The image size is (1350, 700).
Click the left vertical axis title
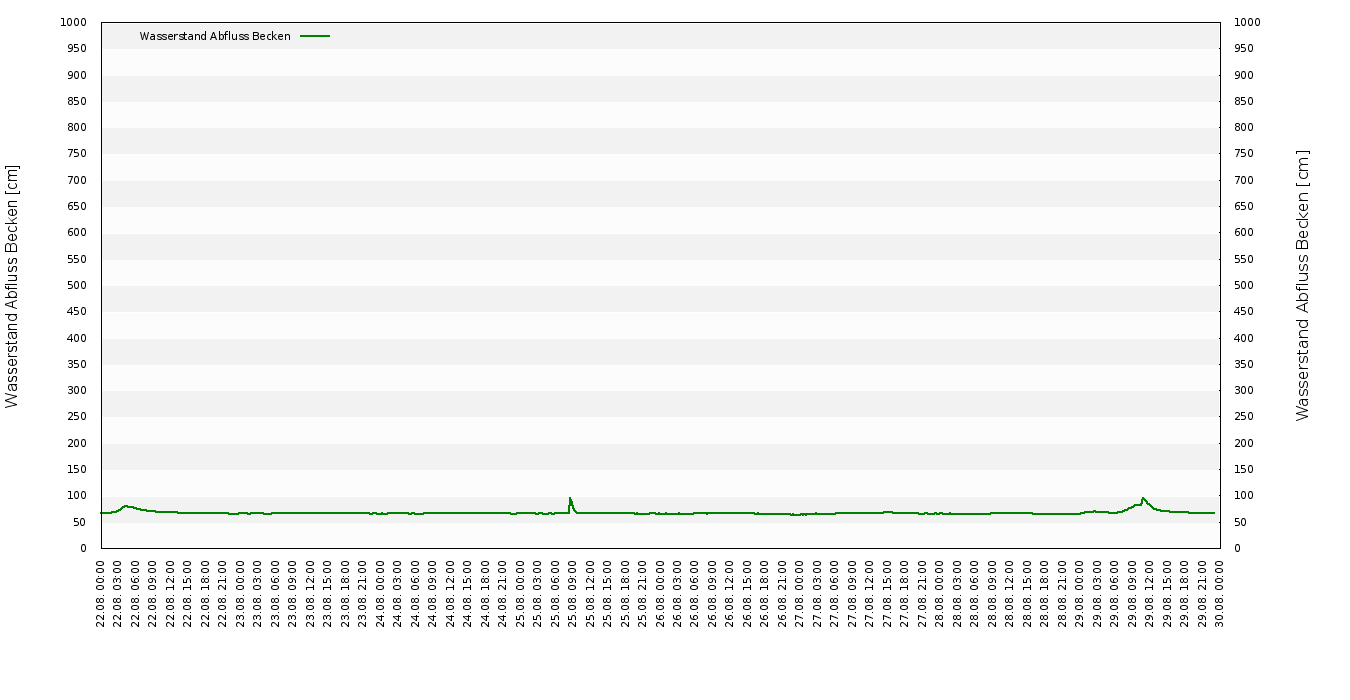point(12,286)
